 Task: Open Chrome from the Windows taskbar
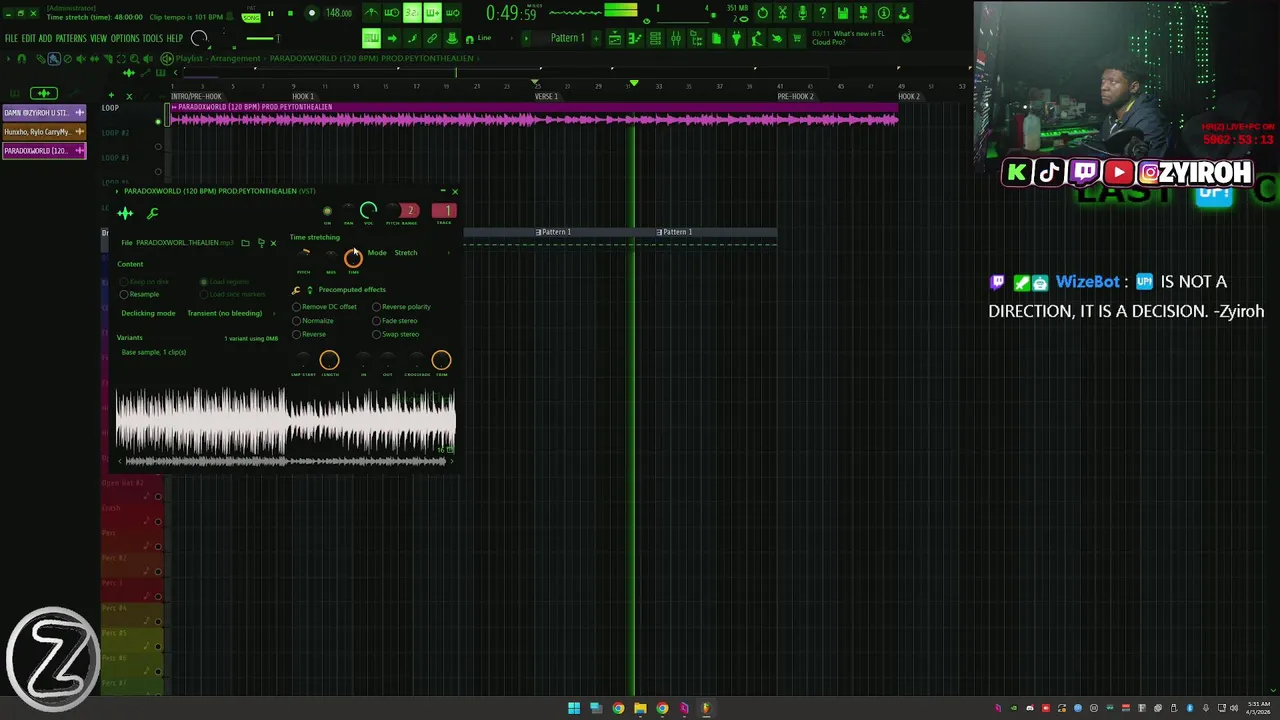point(618,708)
